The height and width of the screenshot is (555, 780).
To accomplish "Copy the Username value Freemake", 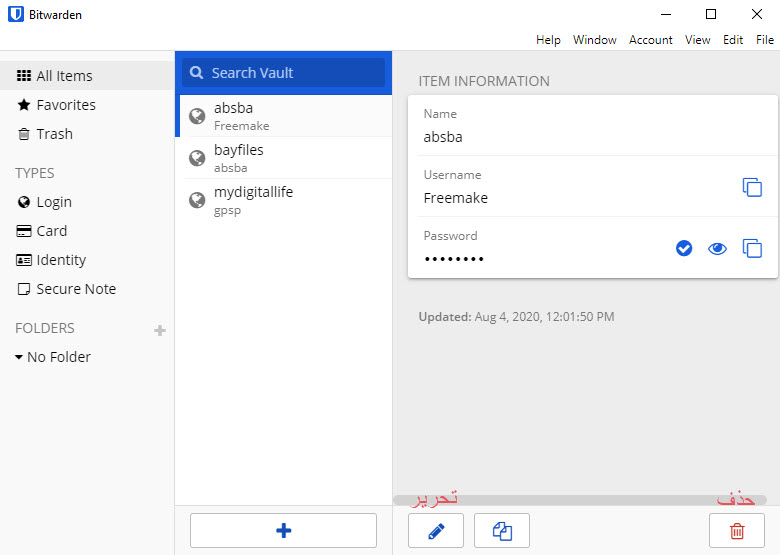I will point(752,187).
